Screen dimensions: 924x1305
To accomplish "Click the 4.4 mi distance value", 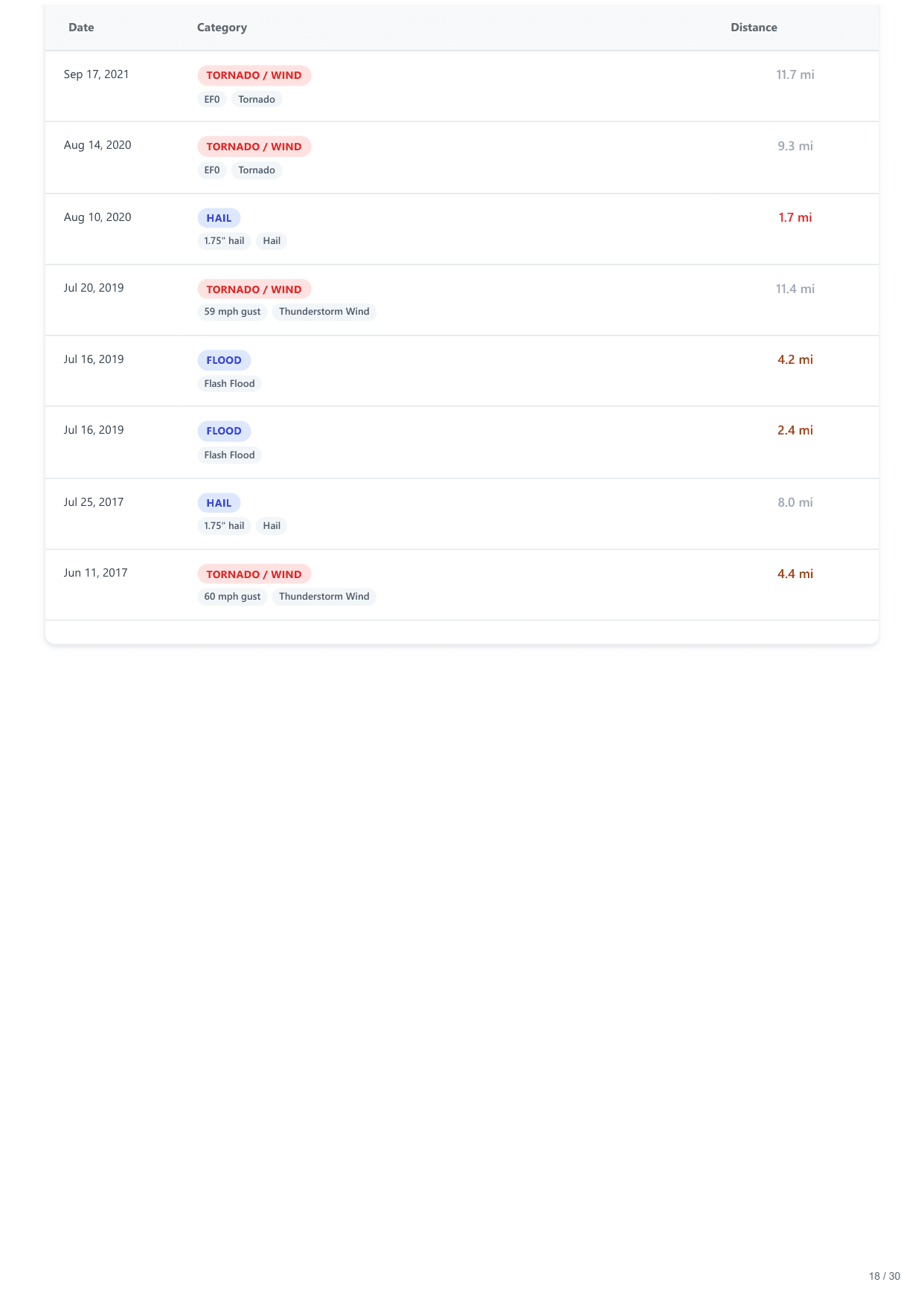I will pyautogui.click(x=795, y=574).
